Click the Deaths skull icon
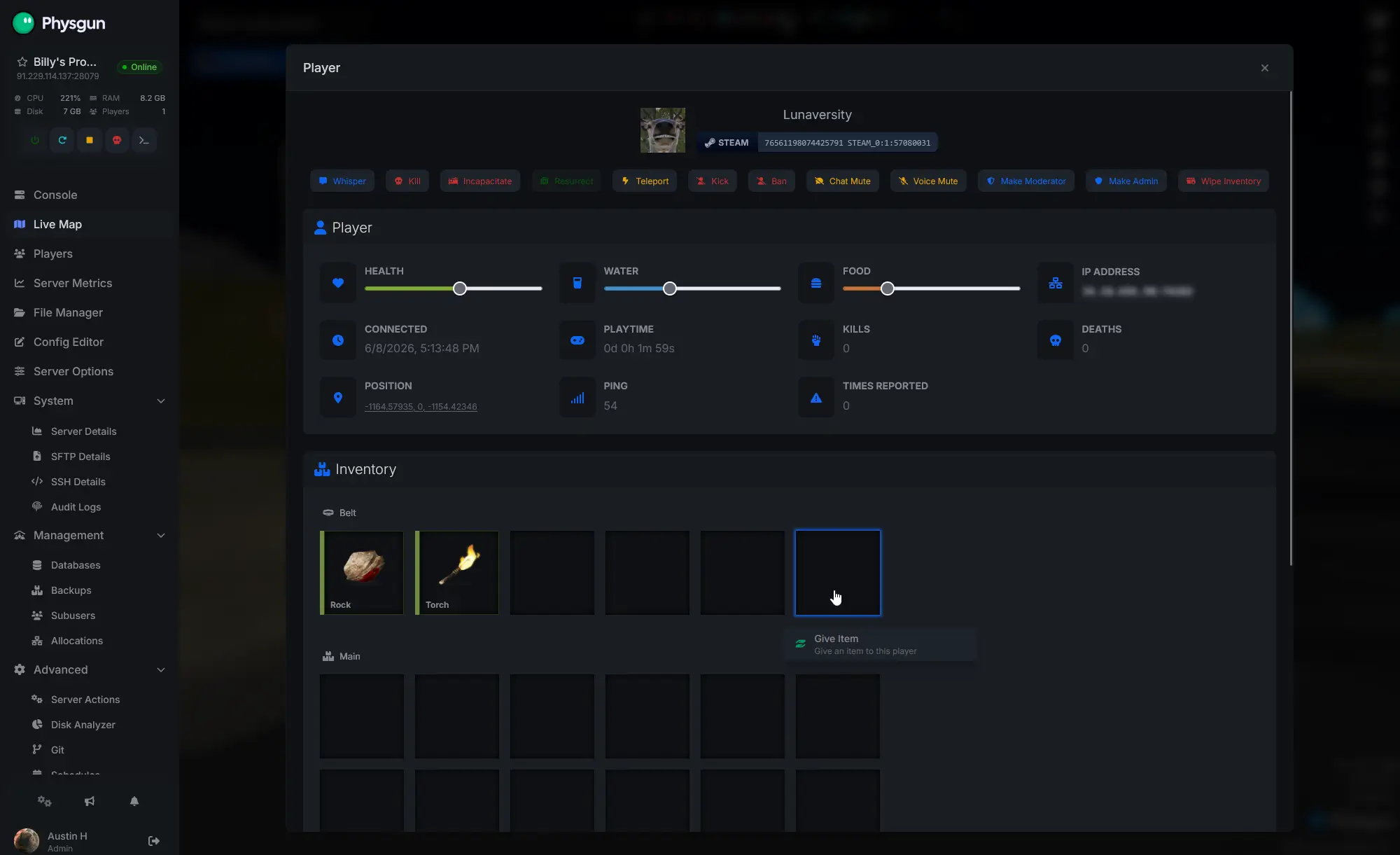 (x=1056, y=340)
